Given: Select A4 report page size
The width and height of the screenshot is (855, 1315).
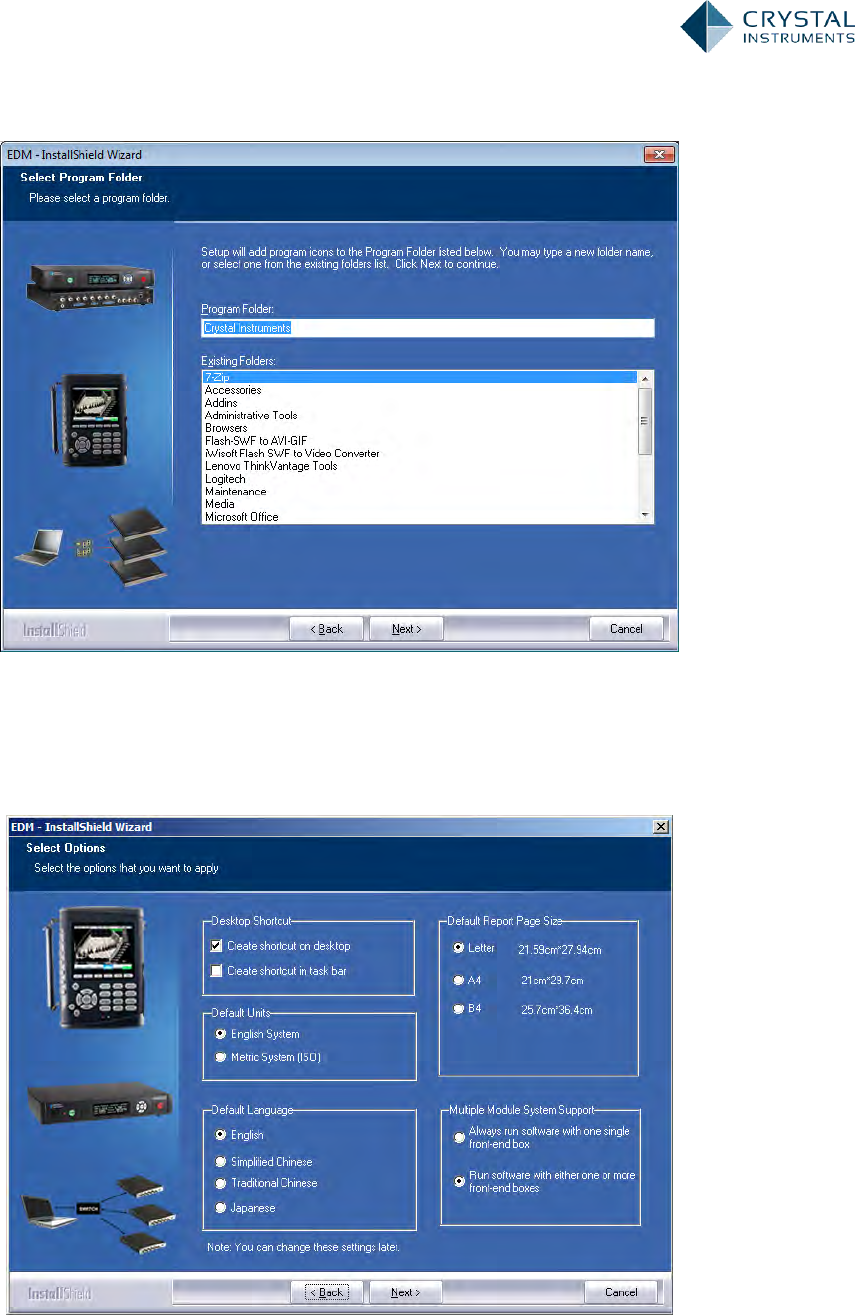Looking at the screenshot, I should (459, 980).
